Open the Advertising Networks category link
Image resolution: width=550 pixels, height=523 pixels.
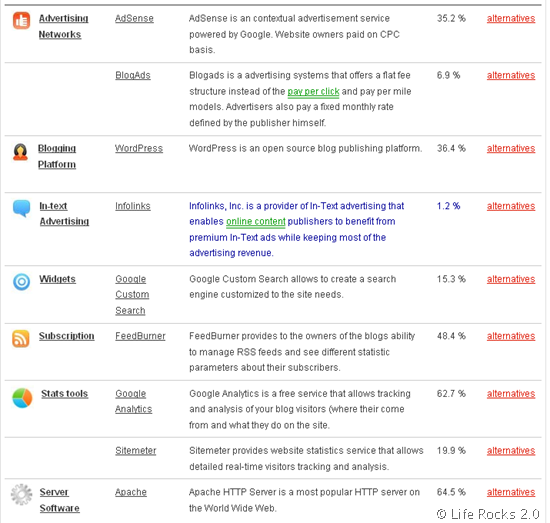(x=63, y=26)
